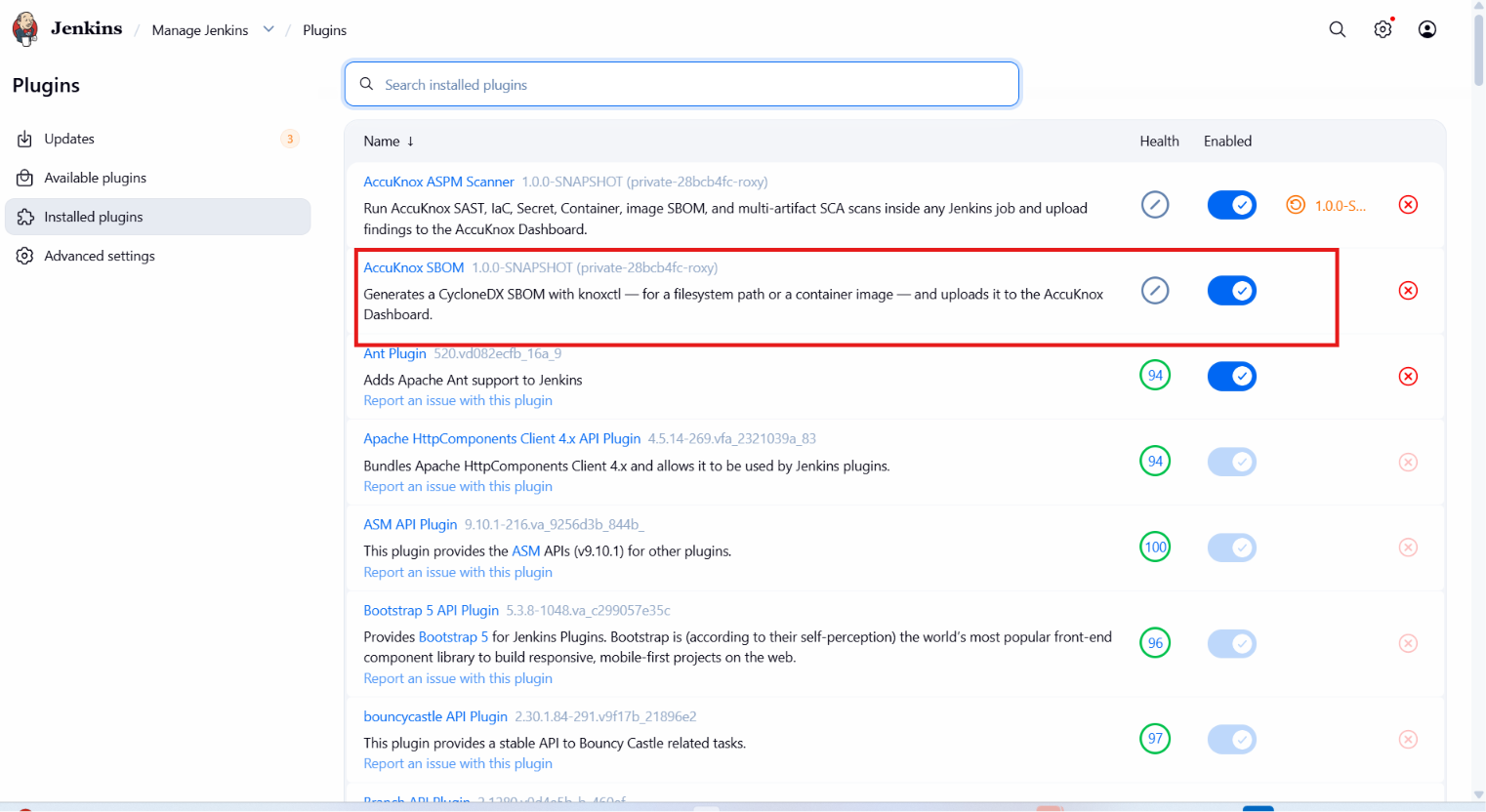Open the AccuKnox ASPM Scanner link
The image size is (1486, 812).
click(438, 182)
